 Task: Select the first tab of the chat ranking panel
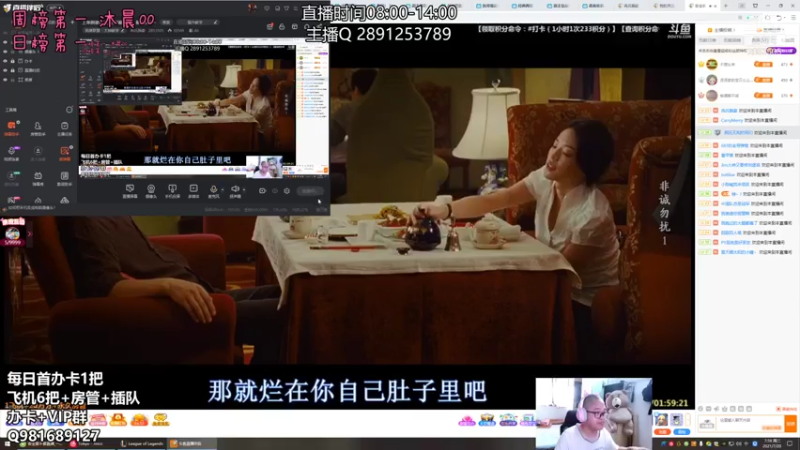click(707, 40)
